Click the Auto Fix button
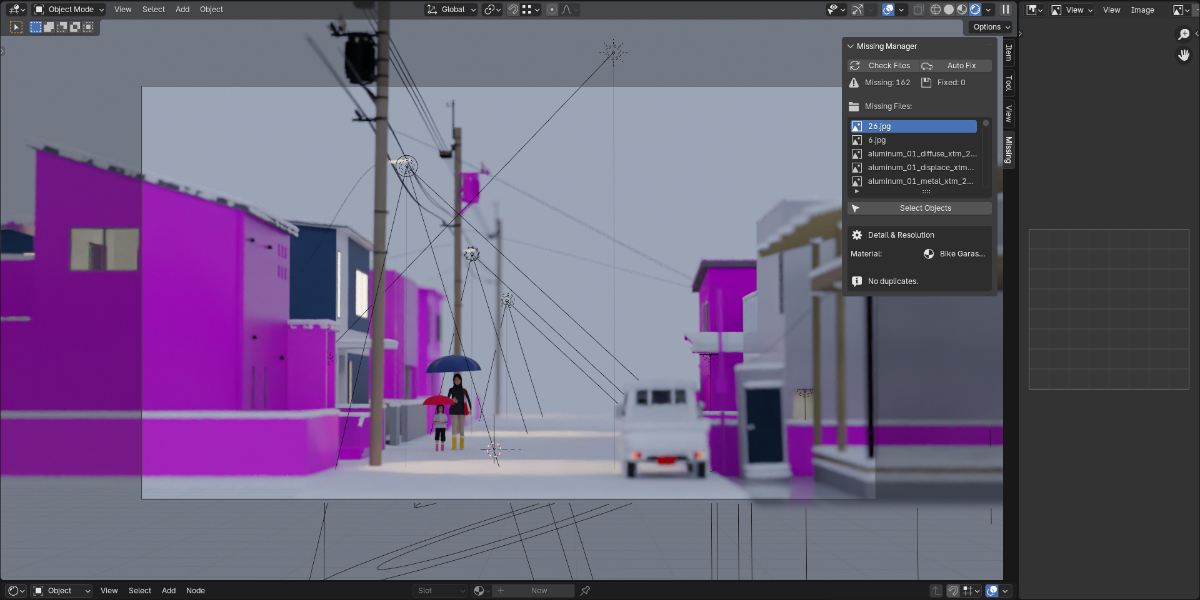Screen dimensions: 1200x600 pyautogui.click(x=956, y=66)
